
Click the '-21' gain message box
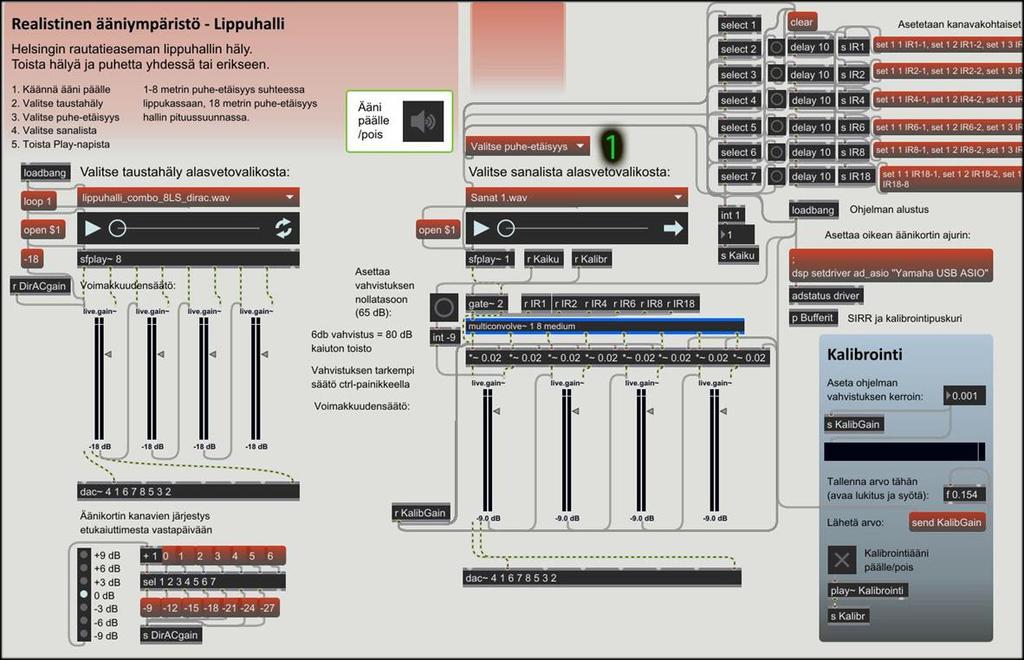point(229,608)
